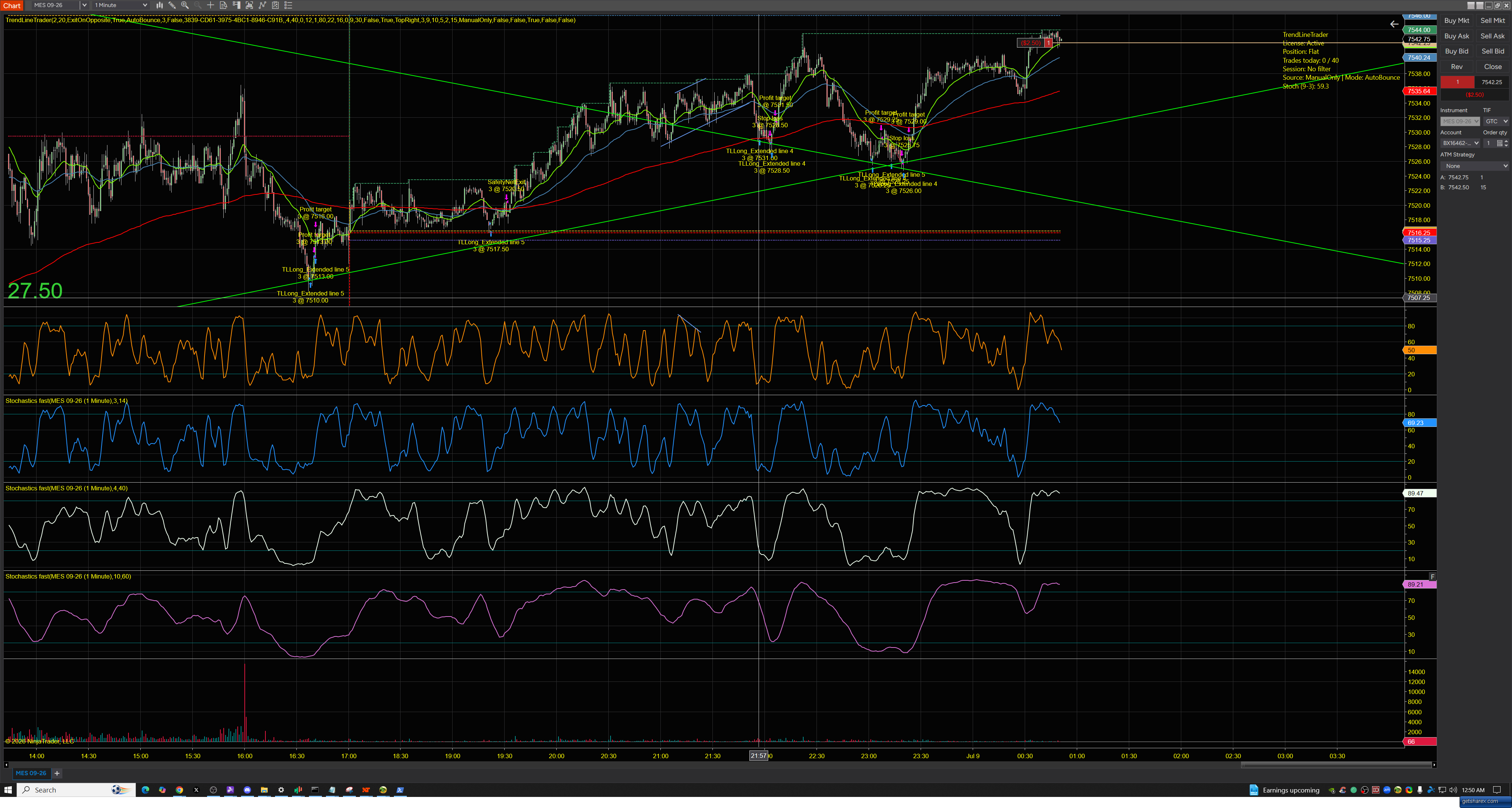Click the left-pointing arrow near the price axis
The image size is (1512, 808).
[1394, 24]
